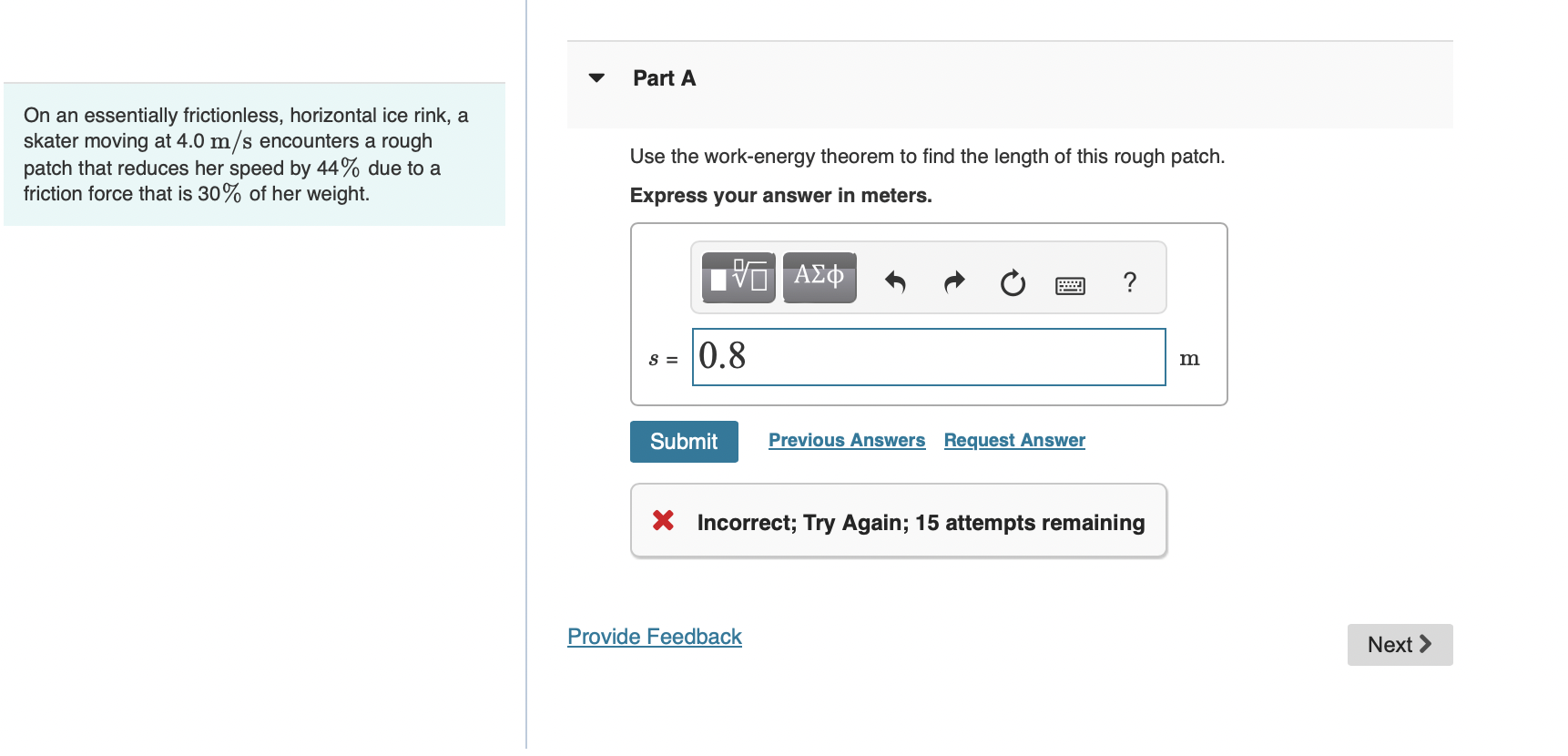1568x756 pixels.
Task: Redo the last undone entry
Action: point(953,282)
